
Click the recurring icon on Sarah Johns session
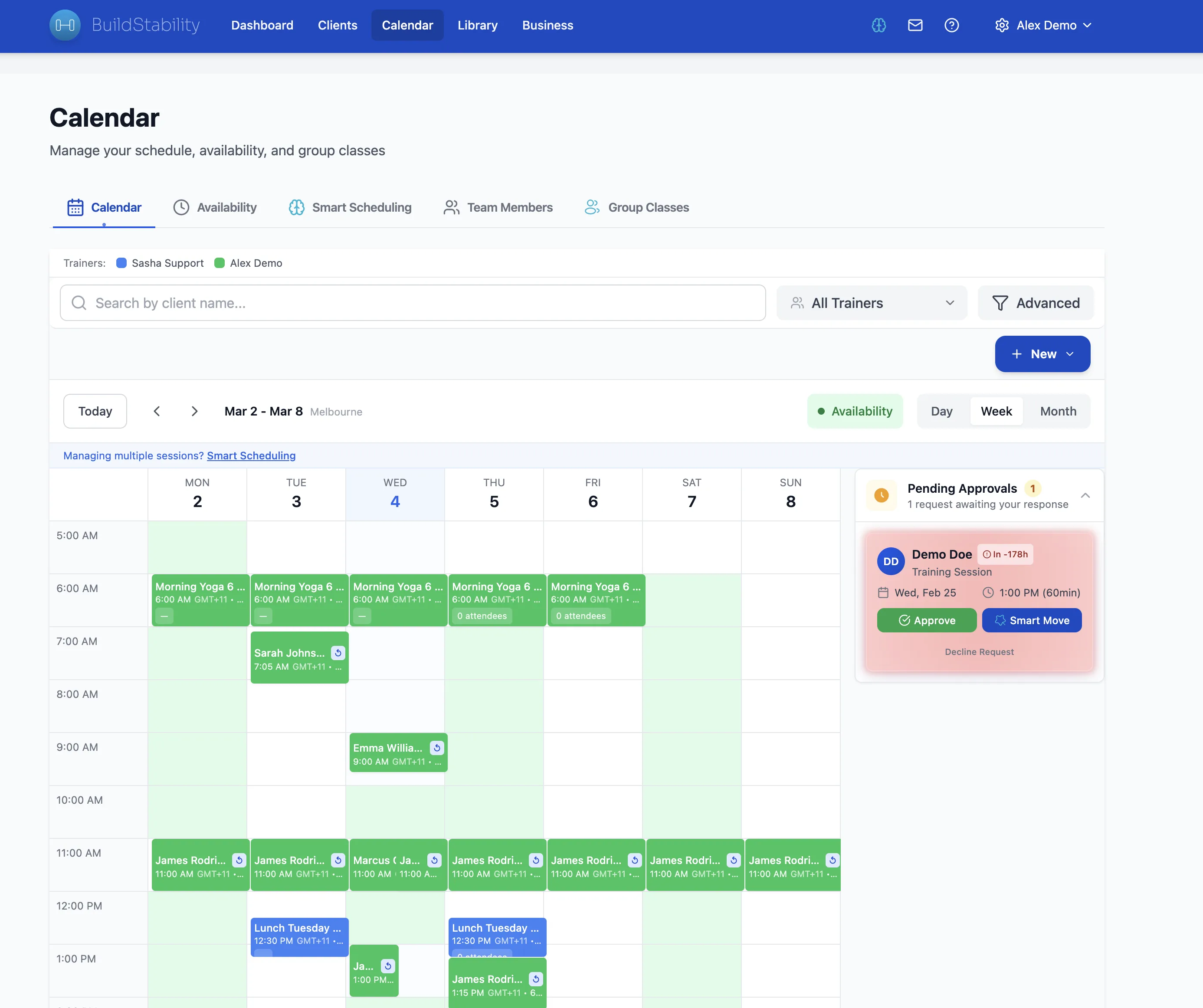(x=338, y=653)
